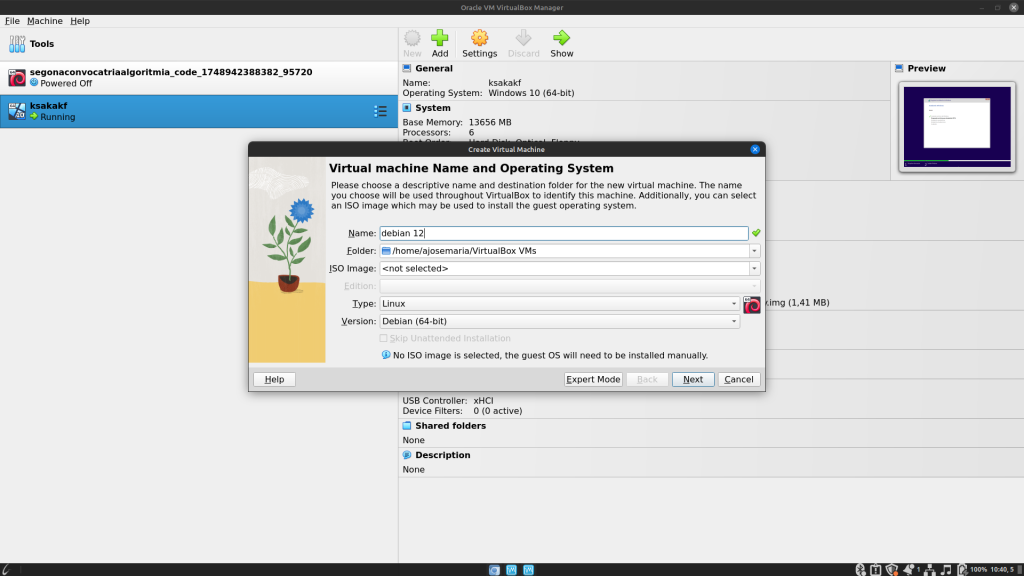Click the second VirtualBox taskbar window icon
The width and height of the screenshot is (1024, 576).
[528, 570]
